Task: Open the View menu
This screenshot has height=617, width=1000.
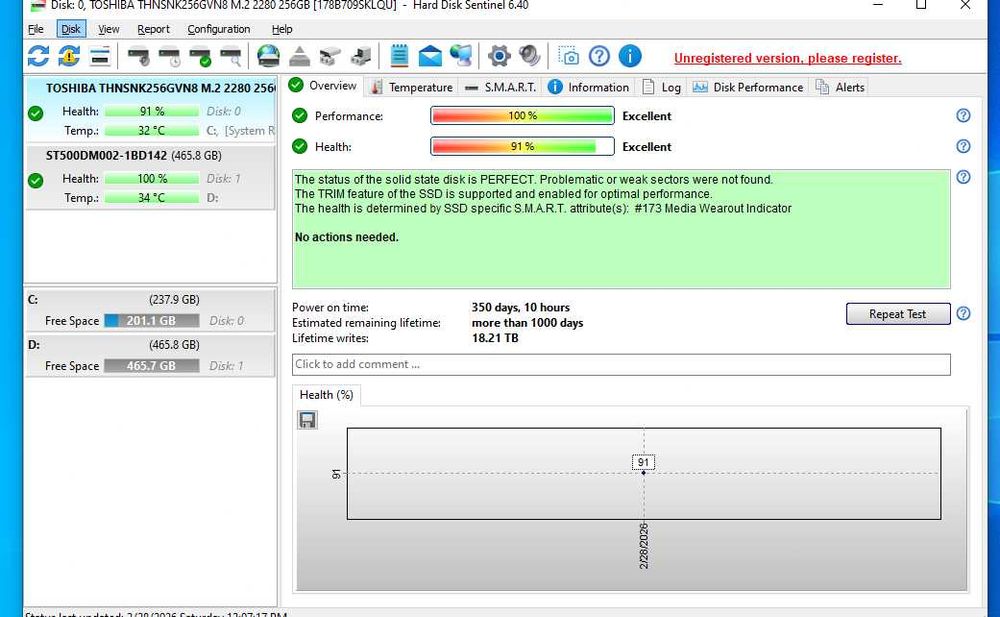Action: pyautogui.click(x=108, y=29)
